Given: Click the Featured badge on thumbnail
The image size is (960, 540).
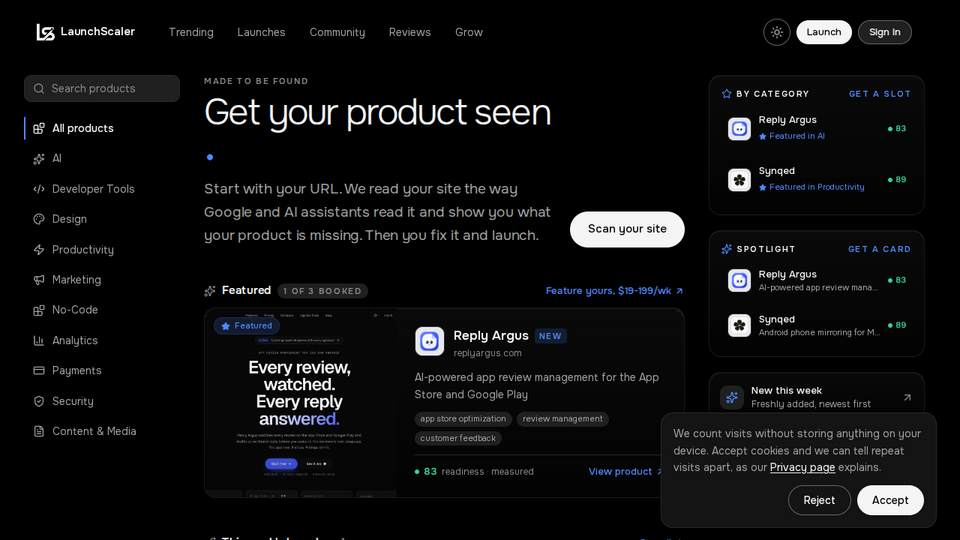Looking at the screenshot, I should 246,326.
